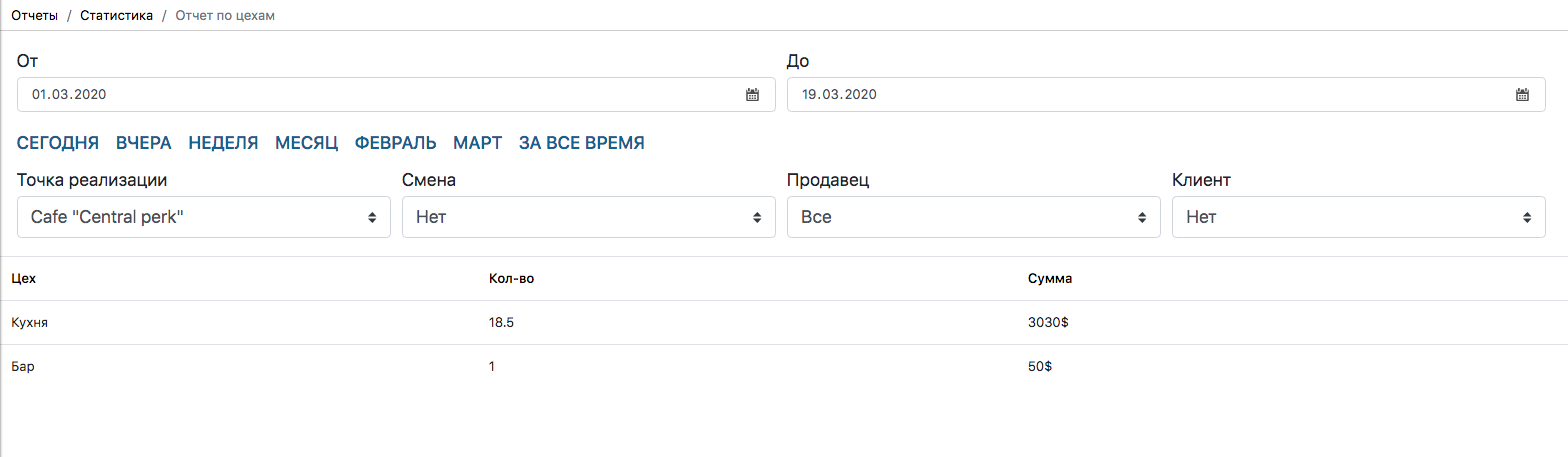Filter report by МАРТ
The height and width of the screenshot is (457, 1568).
(x=478, y=143)
